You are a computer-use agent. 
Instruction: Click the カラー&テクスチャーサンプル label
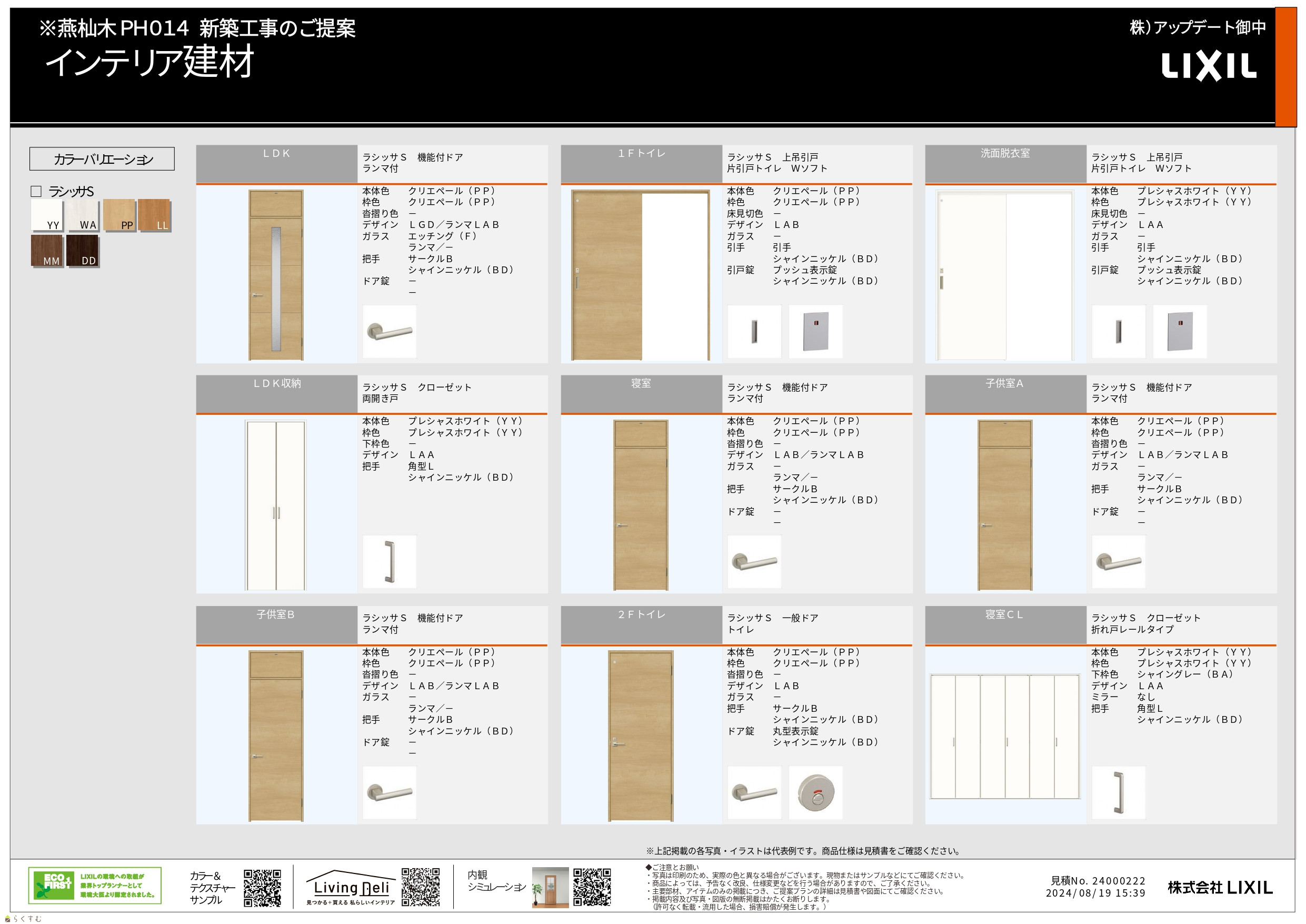coord(212,888)
